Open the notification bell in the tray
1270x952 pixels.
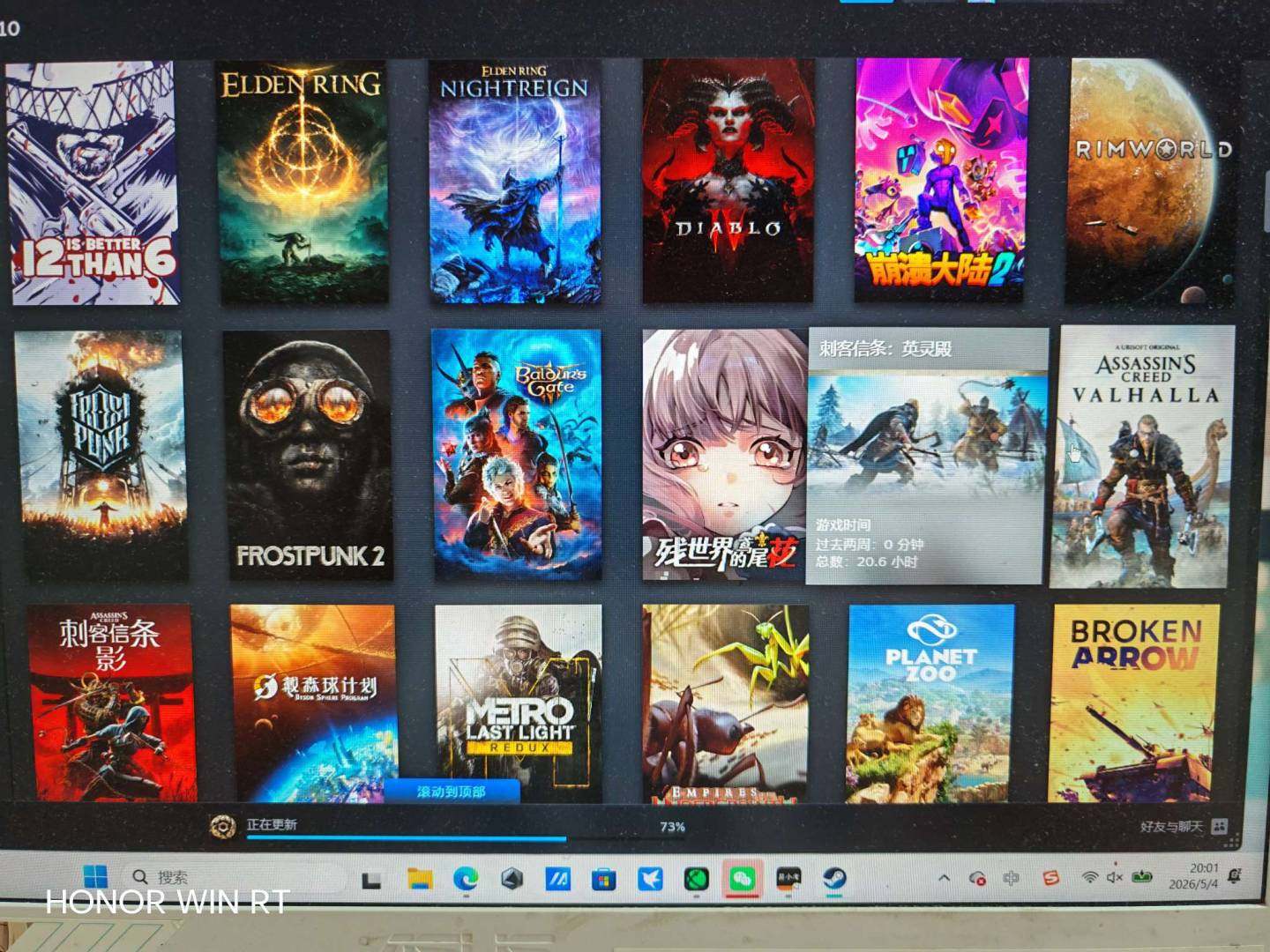pos(1235,876)
